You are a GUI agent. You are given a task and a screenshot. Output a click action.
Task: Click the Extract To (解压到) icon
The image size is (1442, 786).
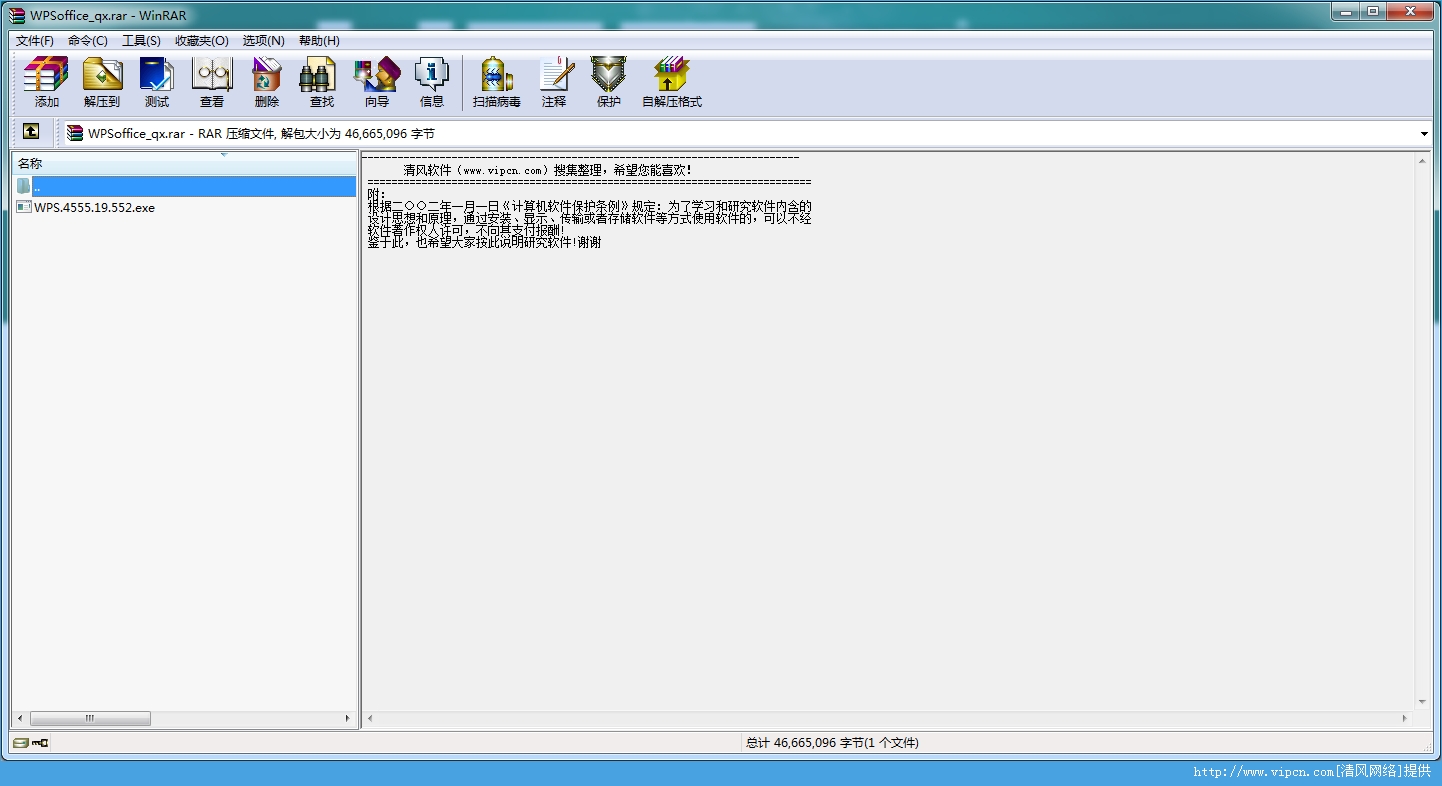pos(102,81)
